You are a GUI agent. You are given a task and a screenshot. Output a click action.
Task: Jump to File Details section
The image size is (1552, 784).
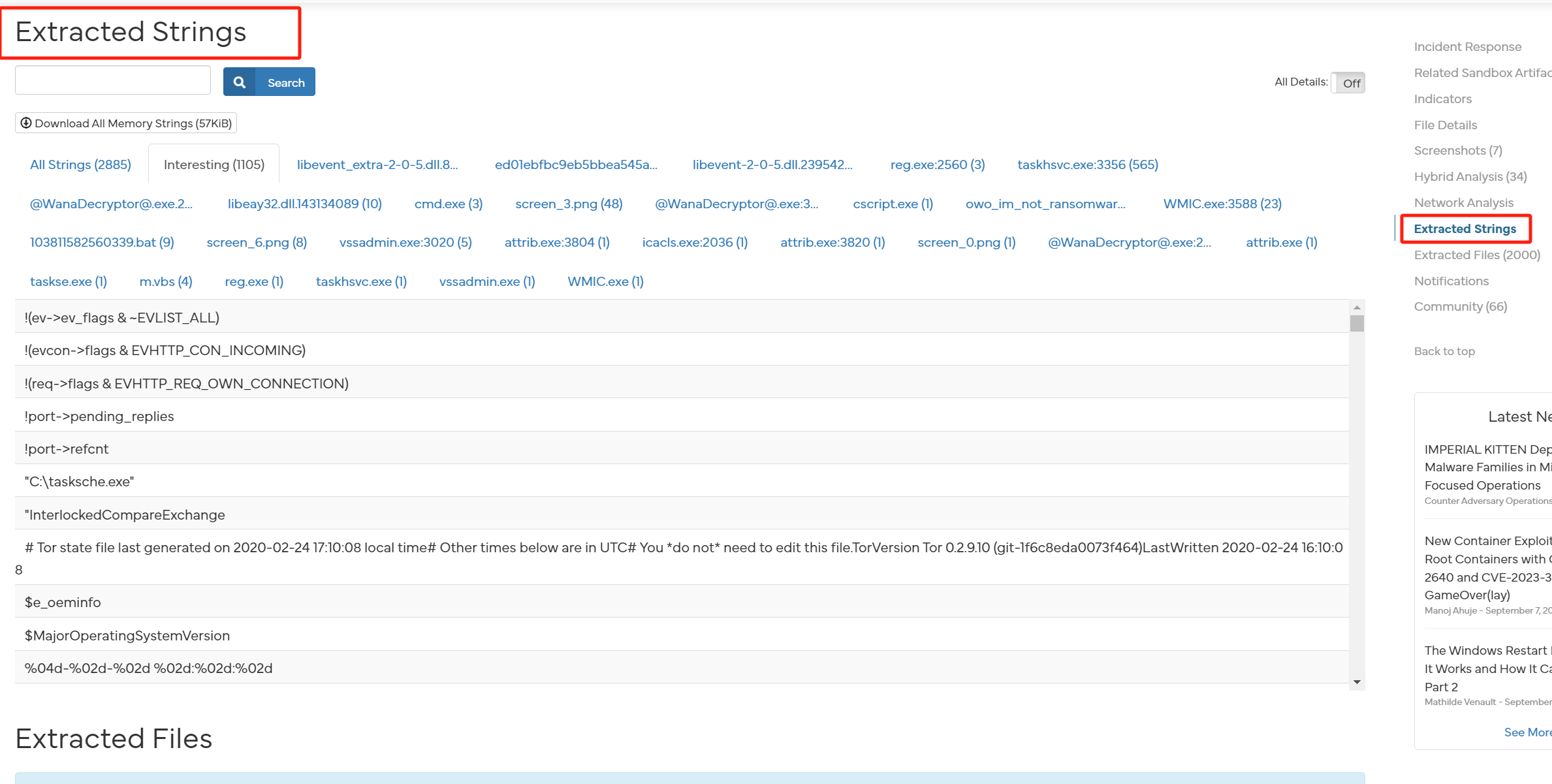tap(1446, 125)
